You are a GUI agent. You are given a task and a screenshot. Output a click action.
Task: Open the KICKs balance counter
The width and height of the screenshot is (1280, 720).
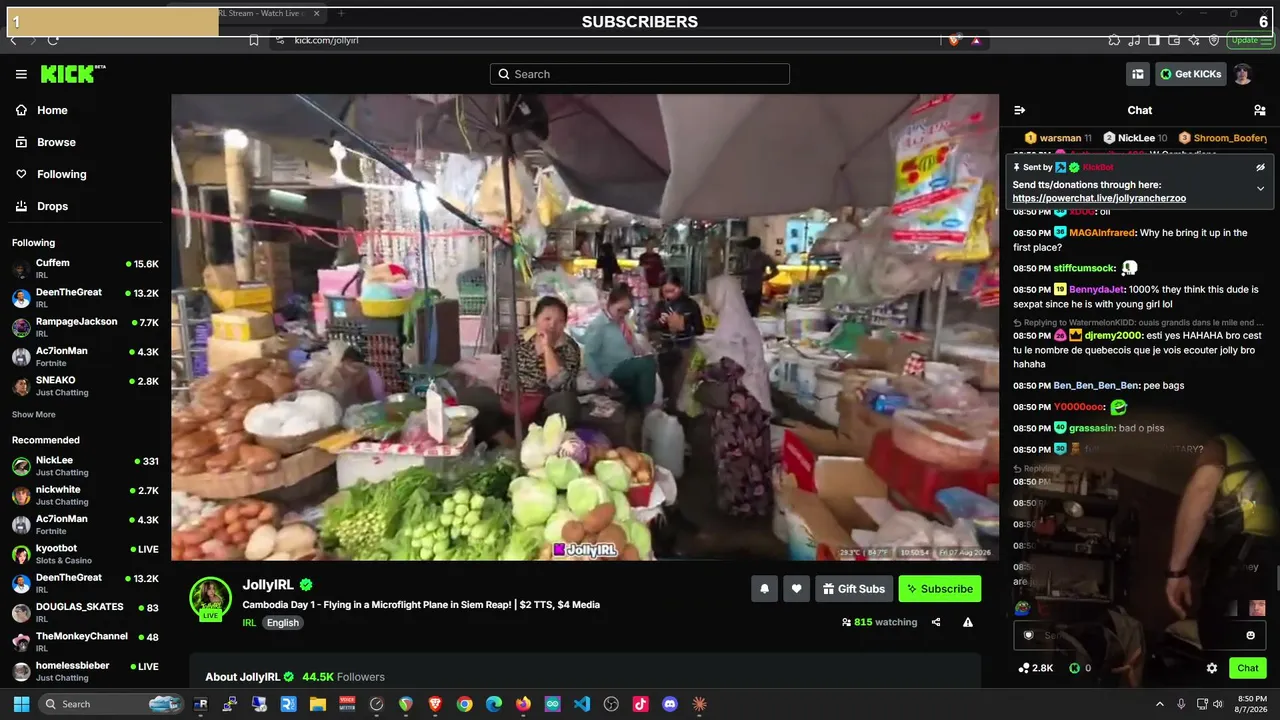[x=1080, y=668]
